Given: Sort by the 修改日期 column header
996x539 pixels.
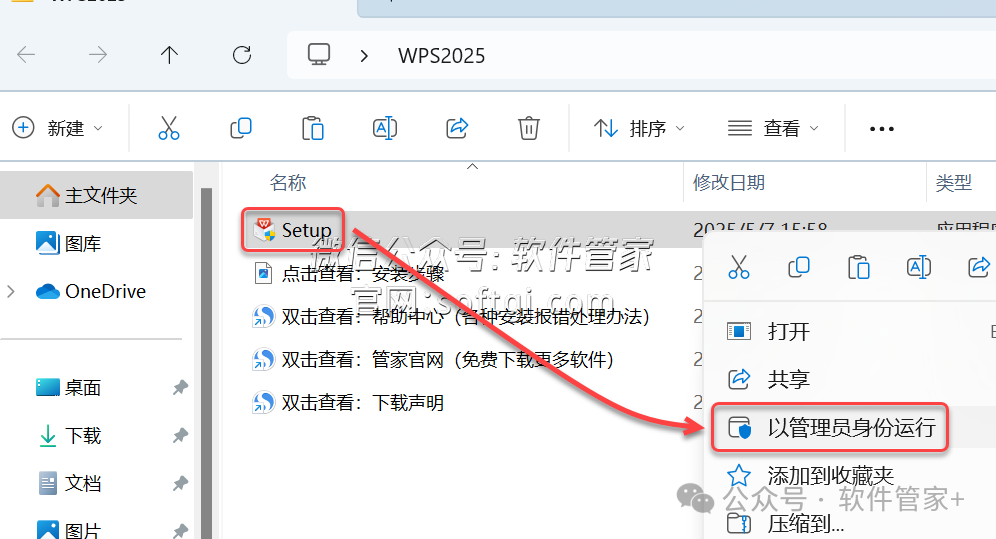Looking at the screenshot, I should 729,183.
